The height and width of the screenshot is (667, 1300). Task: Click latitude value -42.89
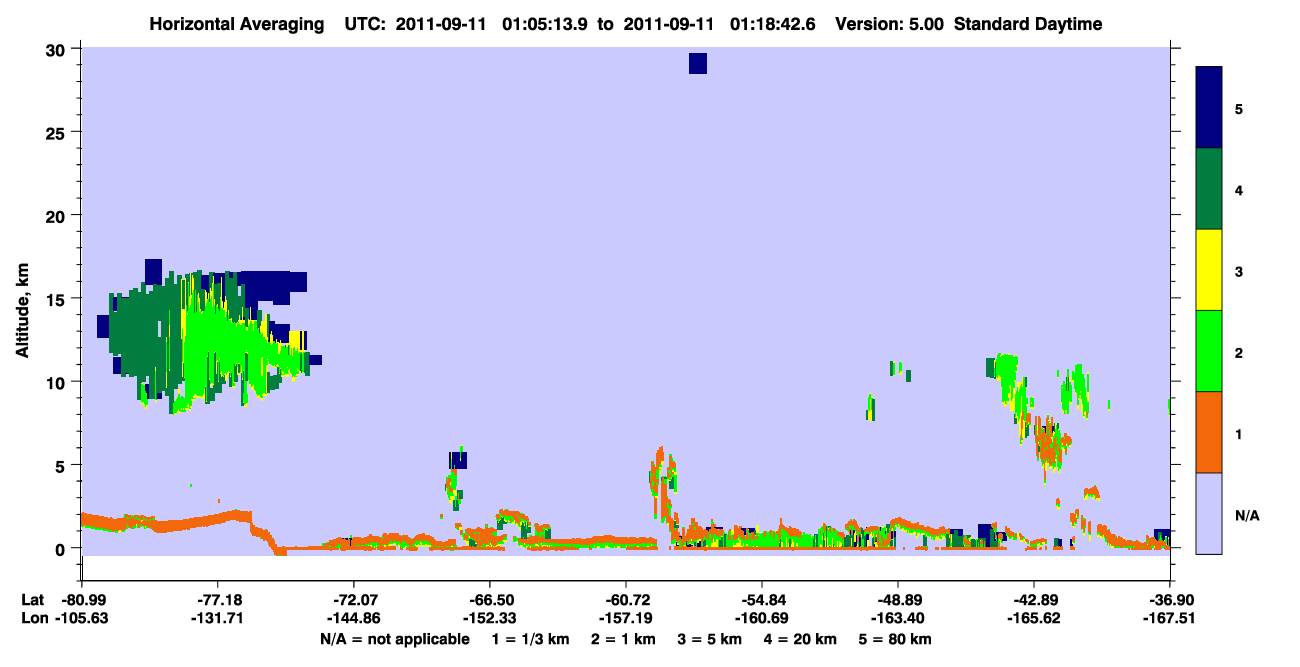coord(1034,600)
